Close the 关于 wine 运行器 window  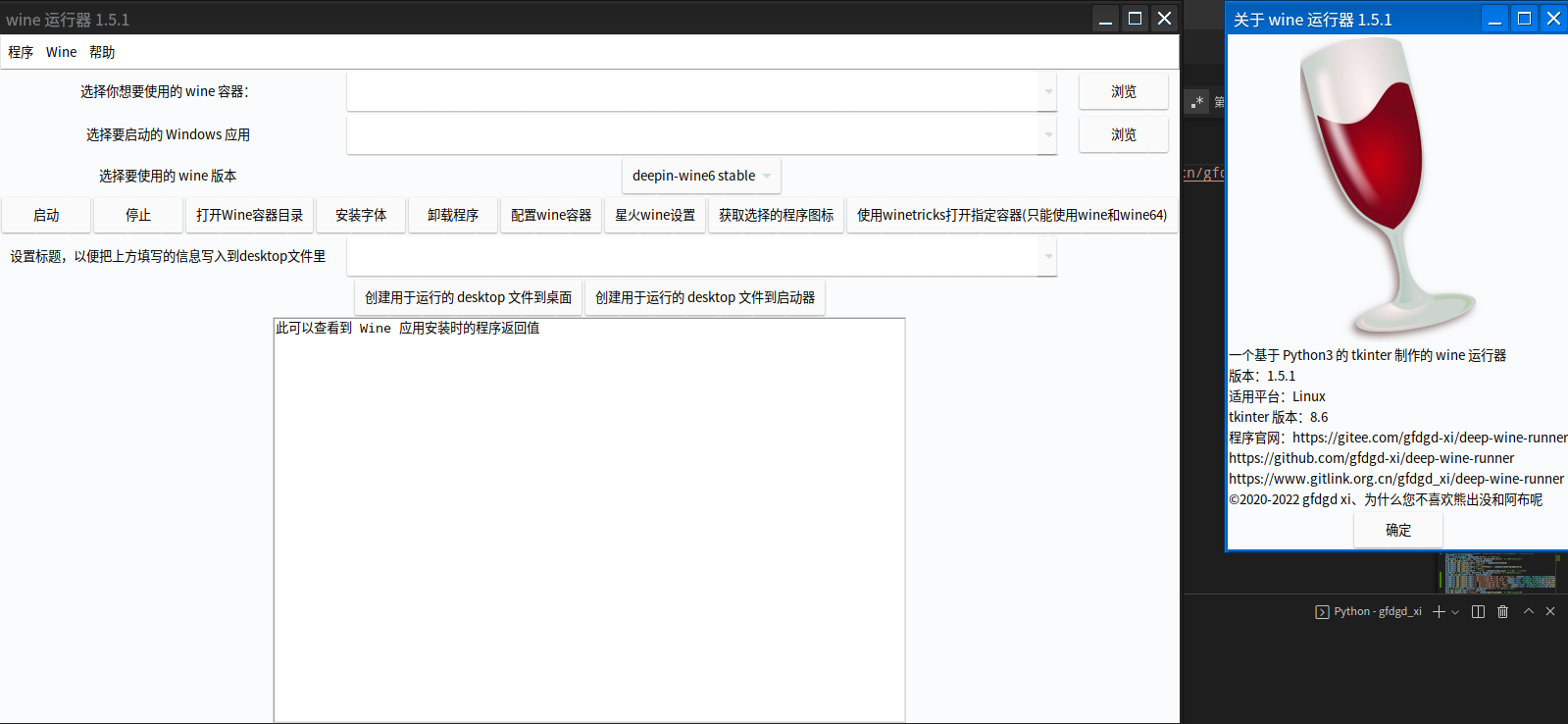pos(1553,19)
